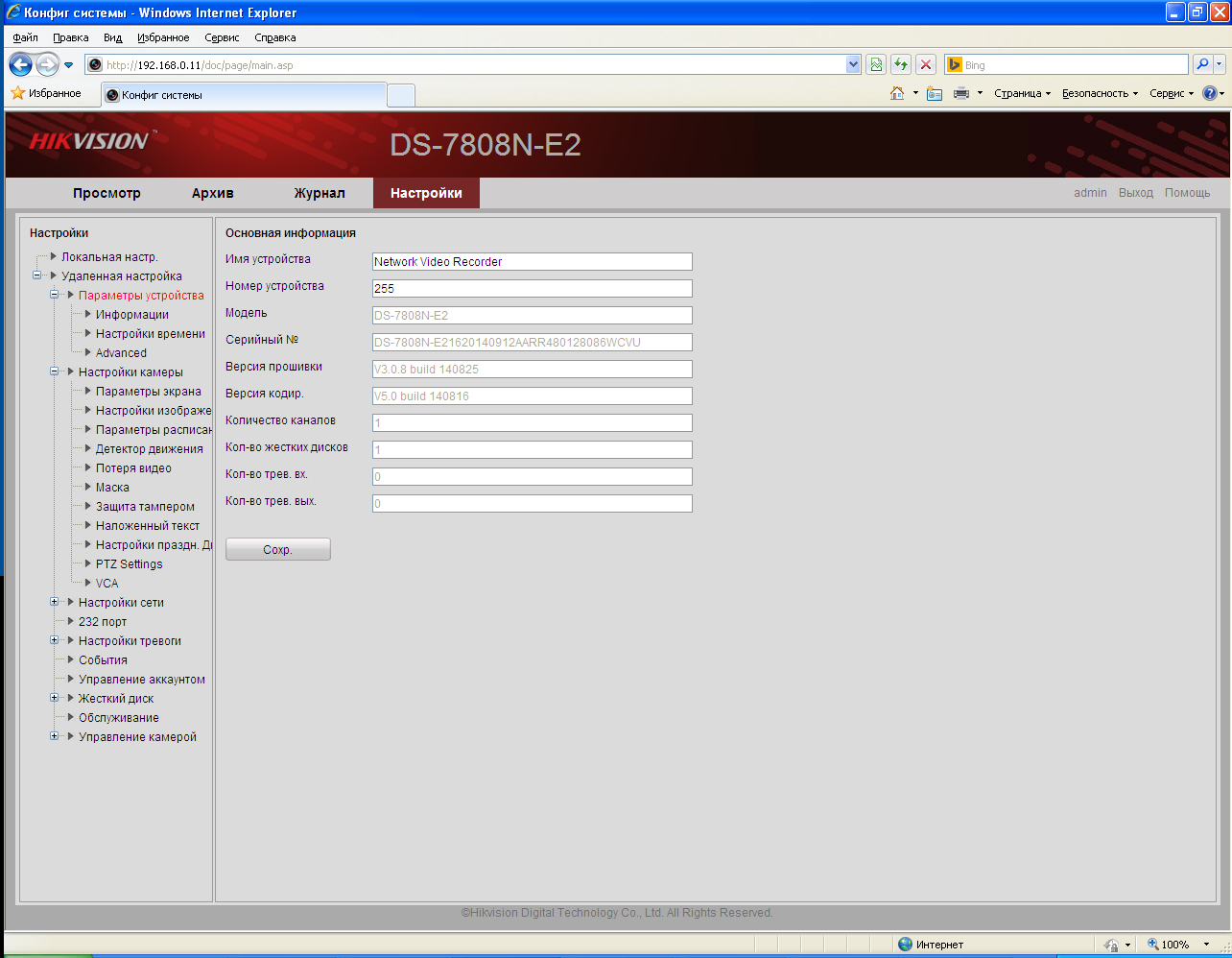This screenshot has height=958, width=1232.
Task: Go back with the browser Back arrow
Action: pos(20,65)
